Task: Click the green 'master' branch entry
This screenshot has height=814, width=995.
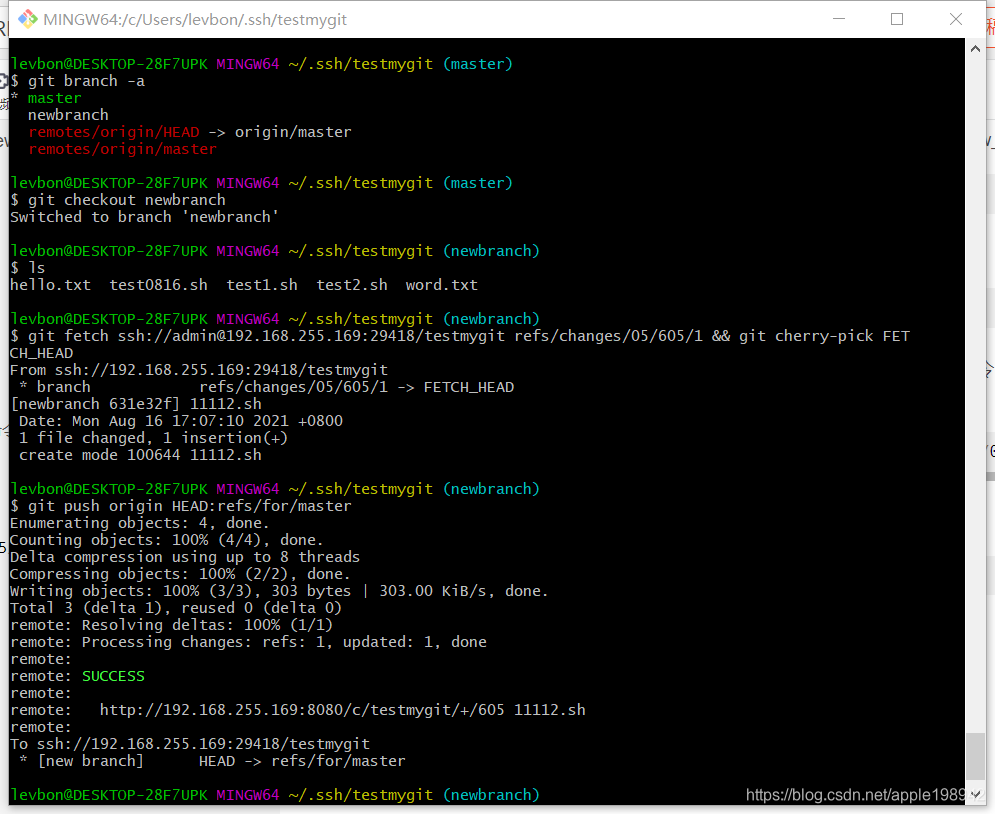Action: (55, 98)
